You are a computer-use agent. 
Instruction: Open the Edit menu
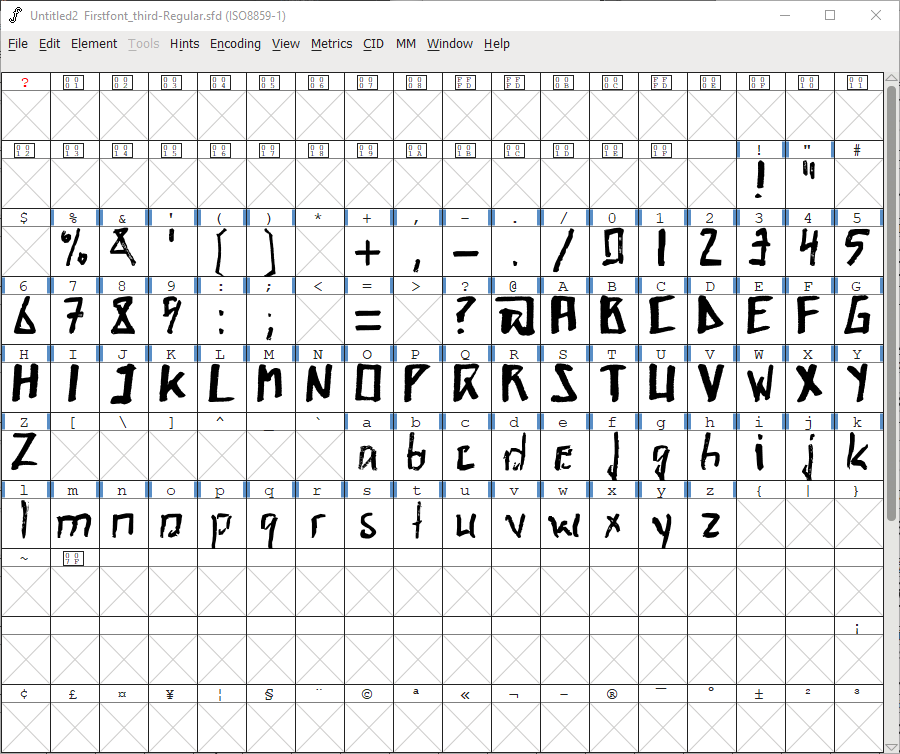pos(48,44)
